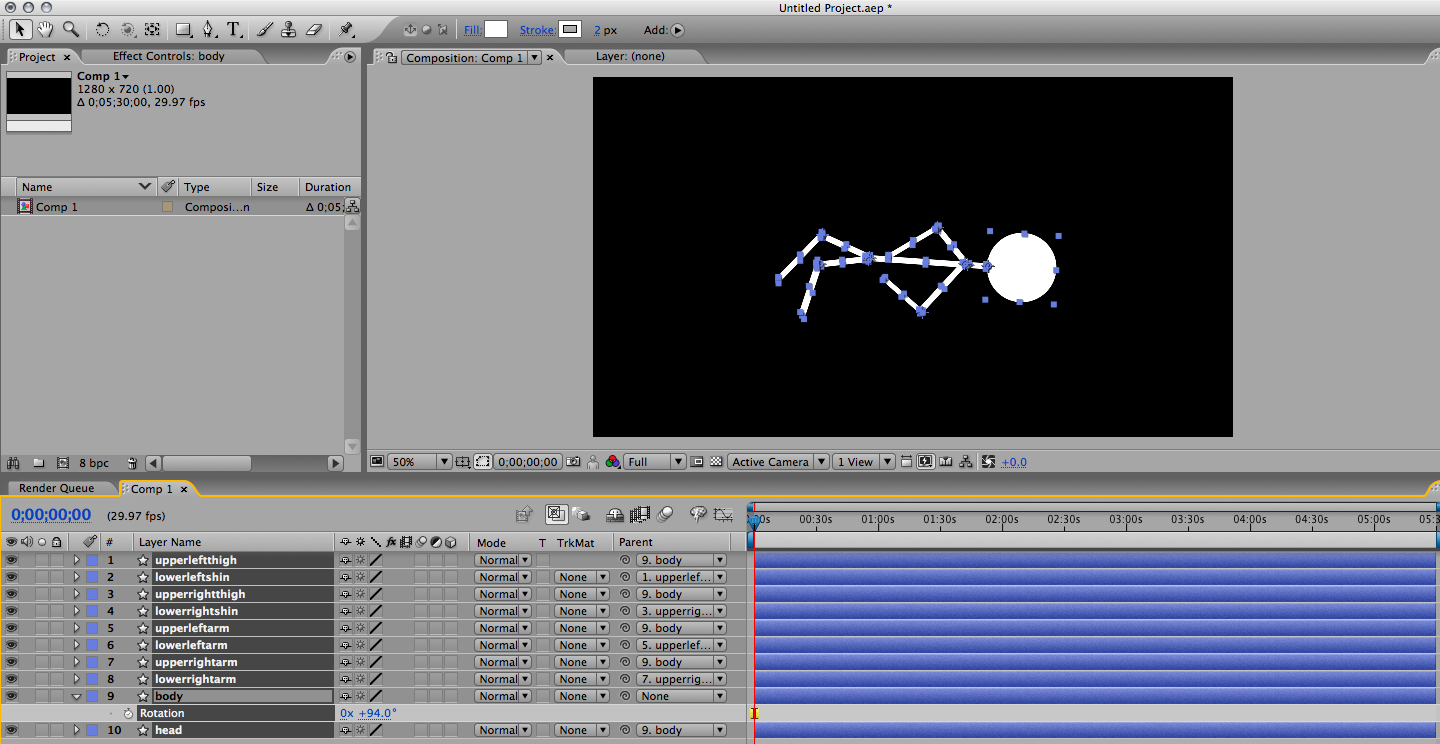1440x744 pixels.
Task: Open the Render Queue tab
Action: tap(57, 488)
